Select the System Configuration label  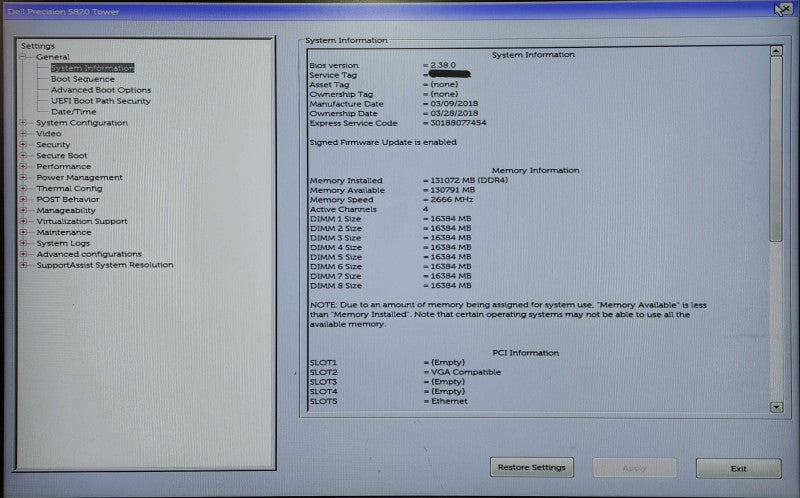pyautogui.click(x=82, y=123)
